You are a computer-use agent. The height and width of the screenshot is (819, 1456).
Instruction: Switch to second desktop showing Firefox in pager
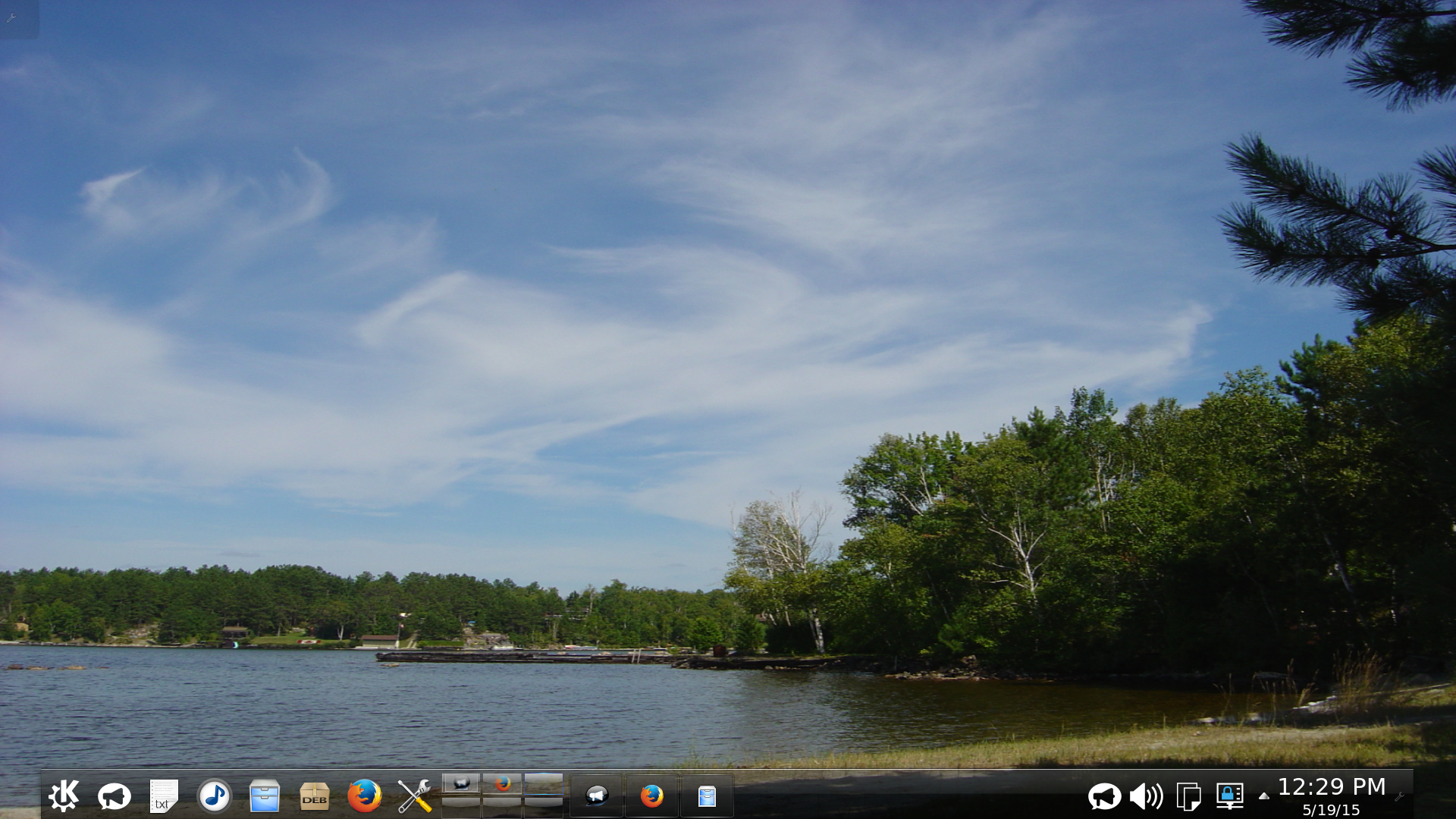pyautogui.click(x=502, y=783)
